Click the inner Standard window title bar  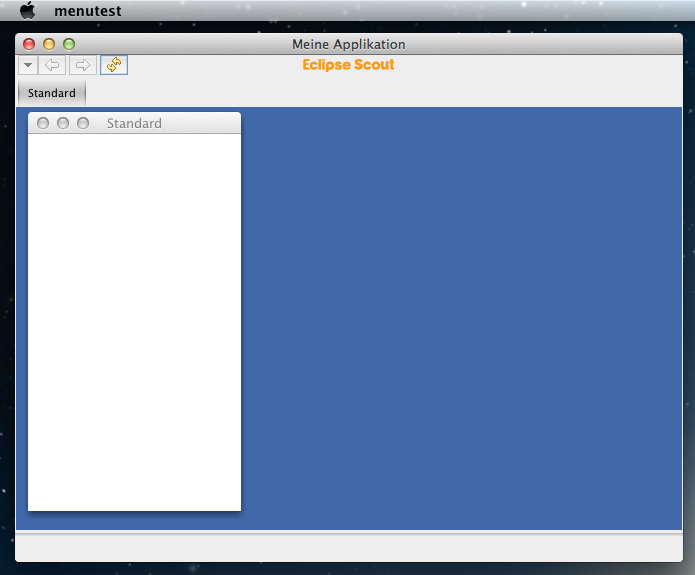134,123
